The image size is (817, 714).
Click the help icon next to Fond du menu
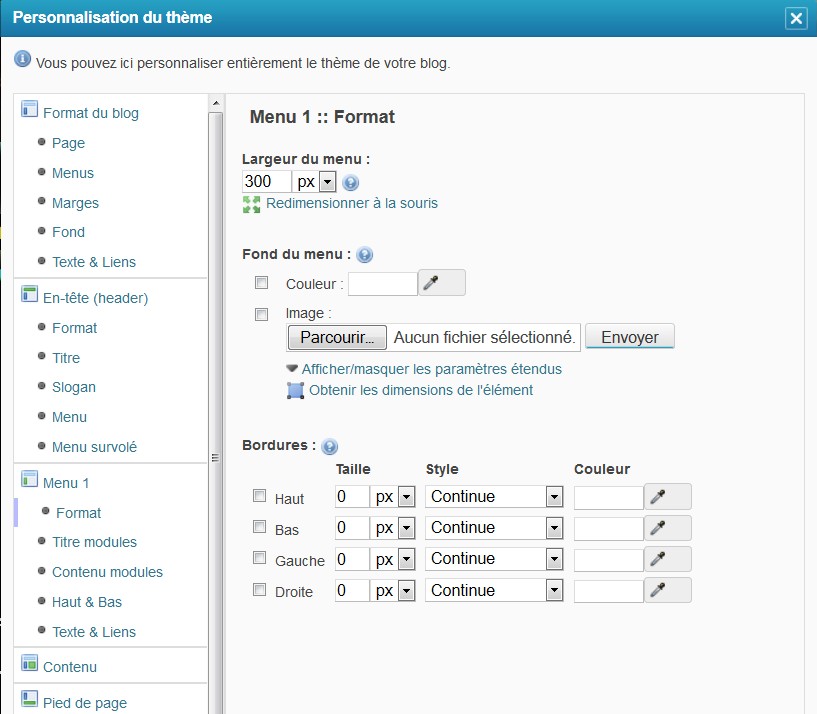364,255
